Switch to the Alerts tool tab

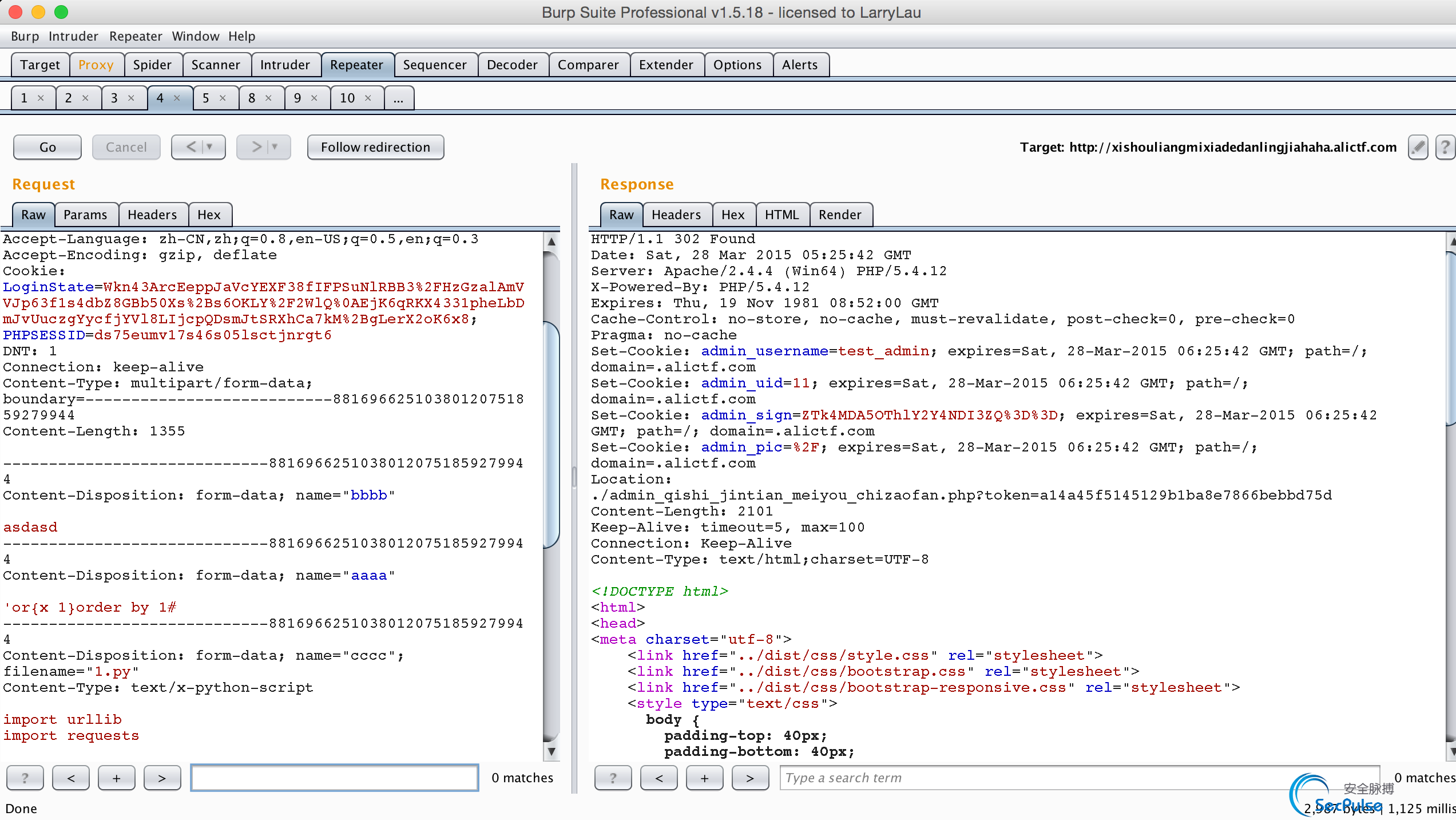coord(800,65)
